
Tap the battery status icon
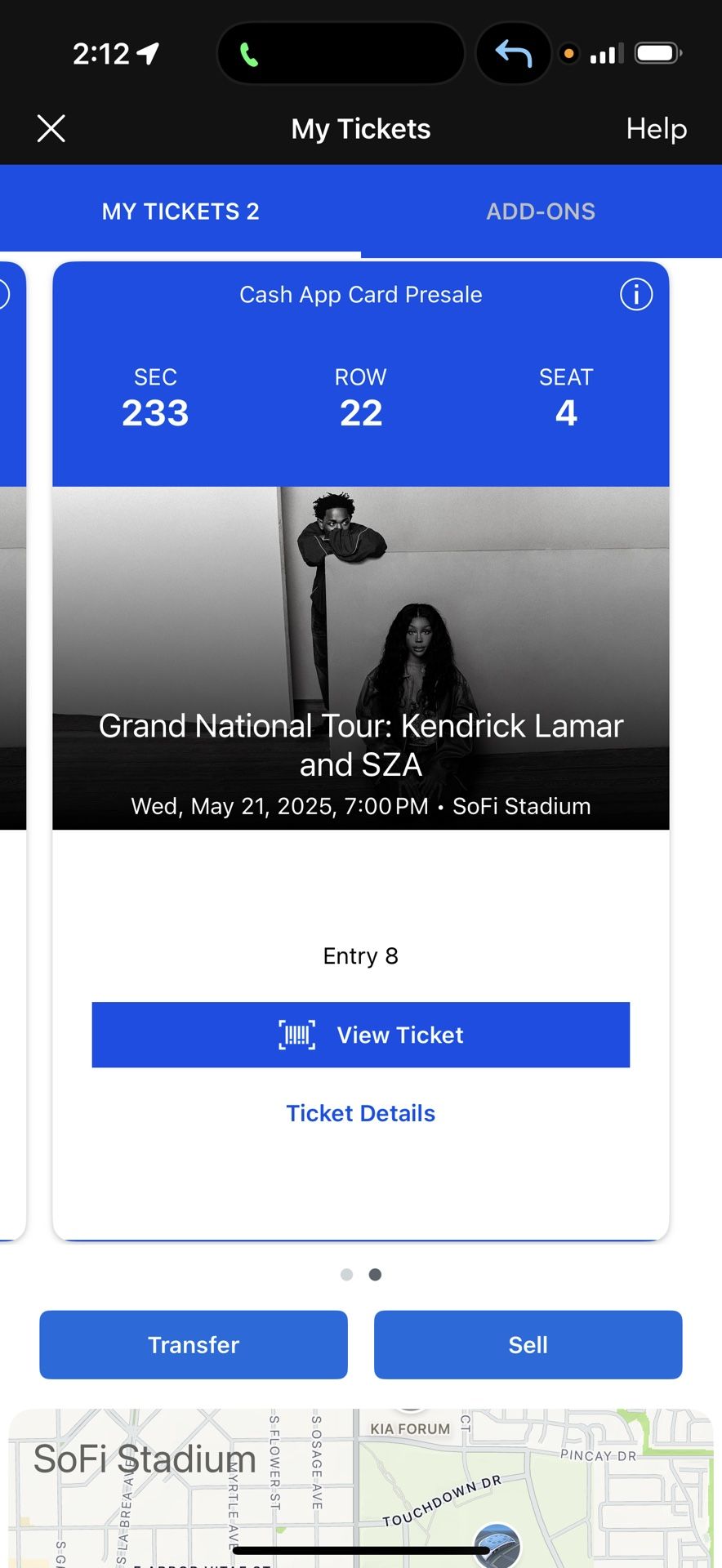coord(658,54)
